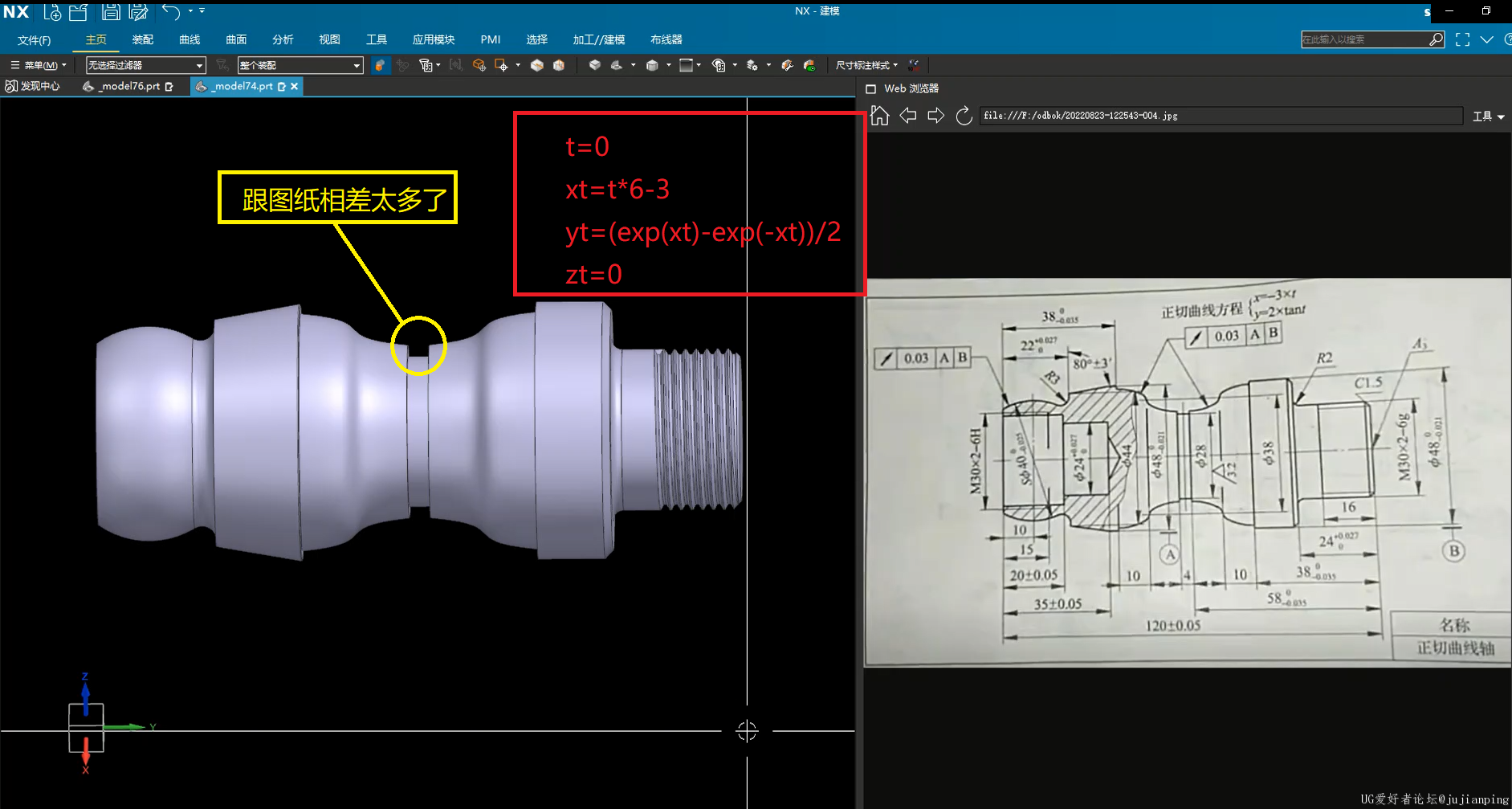Switch to the 装配 ribbon tab
The width and height of the screenshot is (1512, 809).
click(x=143, y=39)
